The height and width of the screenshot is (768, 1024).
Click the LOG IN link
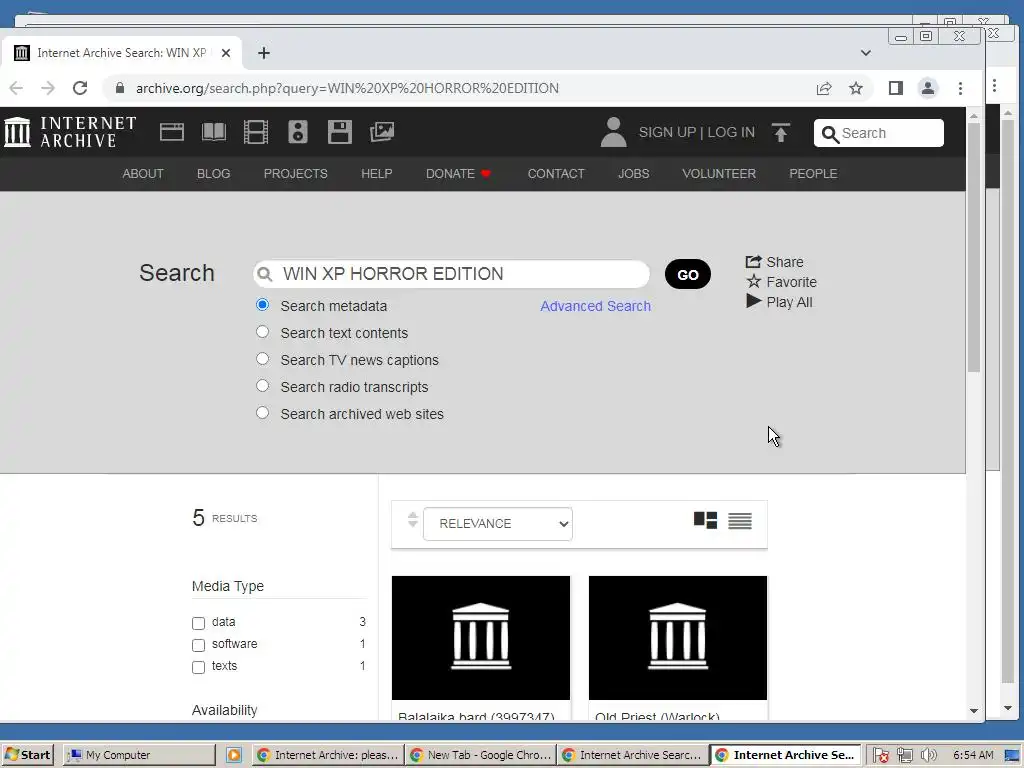[x=731, y=132]
